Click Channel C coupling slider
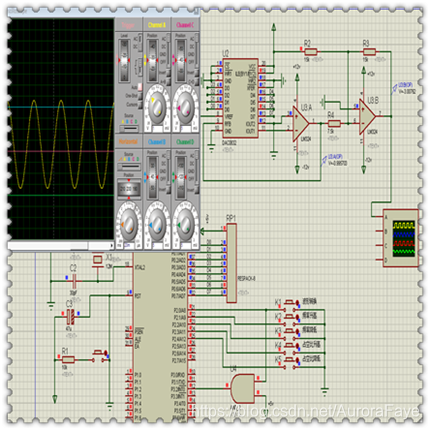430x430 pixels. 197,51
